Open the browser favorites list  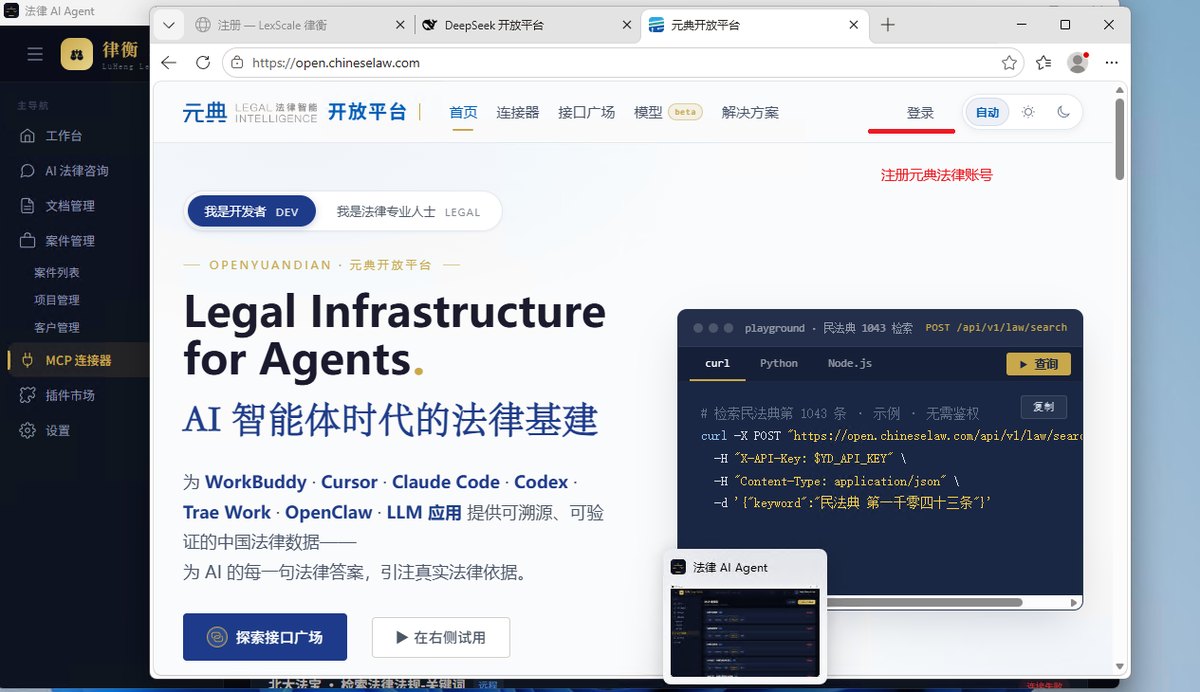(x=1044, y=62)
